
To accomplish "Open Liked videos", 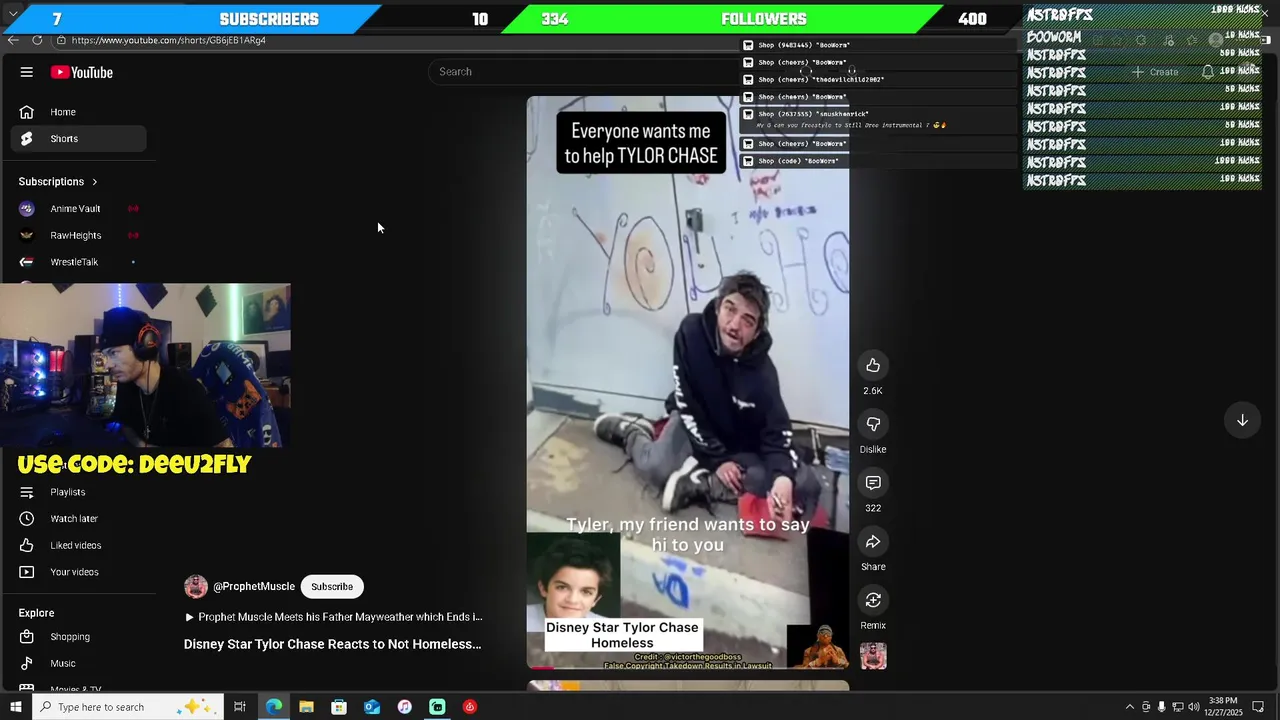I will [x=78, y=546].
